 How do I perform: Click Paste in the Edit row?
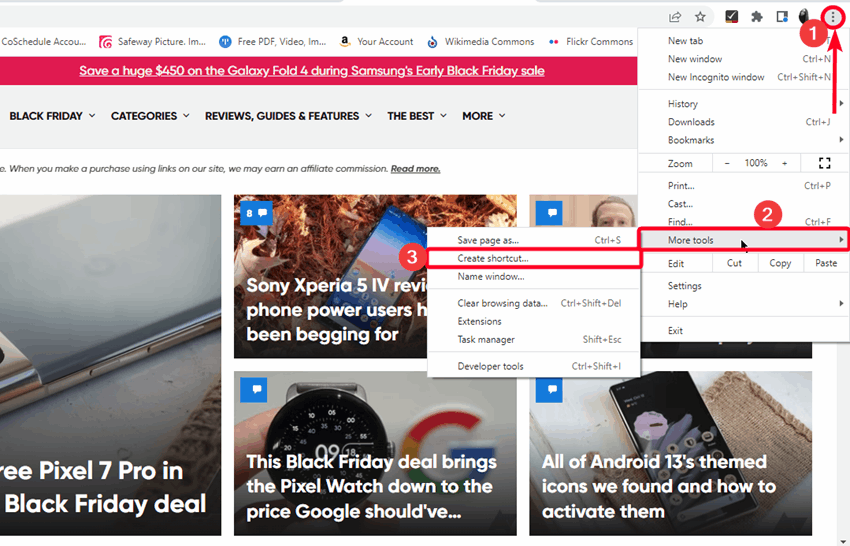(826, 263)
